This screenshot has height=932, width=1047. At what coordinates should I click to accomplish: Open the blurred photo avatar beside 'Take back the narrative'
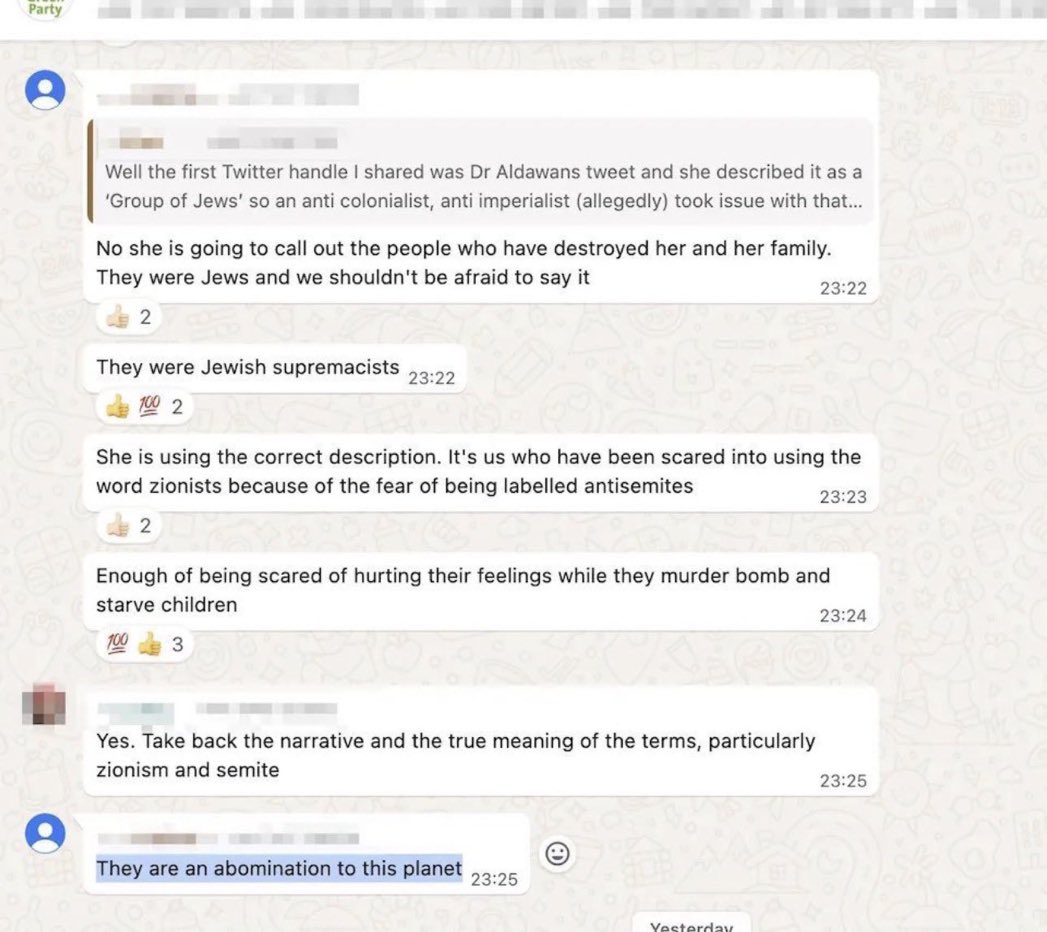[x=44, y=705]
